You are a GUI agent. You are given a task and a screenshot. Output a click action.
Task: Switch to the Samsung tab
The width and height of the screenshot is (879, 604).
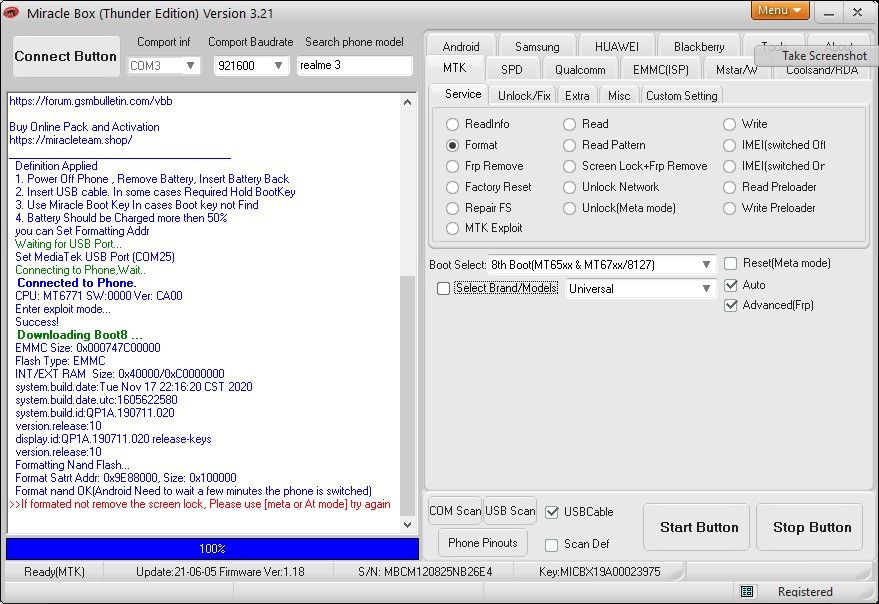tap(537, 46)
